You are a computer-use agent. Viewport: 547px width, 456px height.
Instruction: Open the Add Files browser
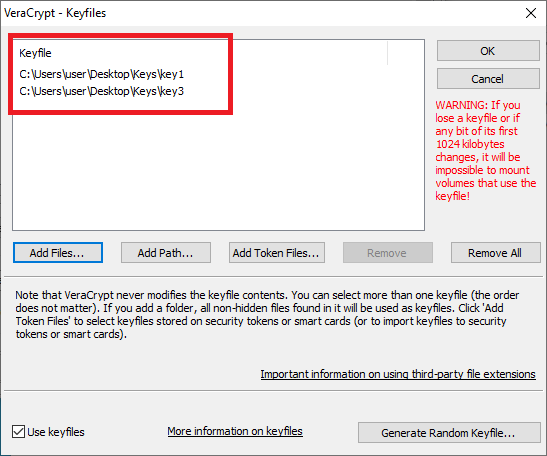(x=58, y=253)
